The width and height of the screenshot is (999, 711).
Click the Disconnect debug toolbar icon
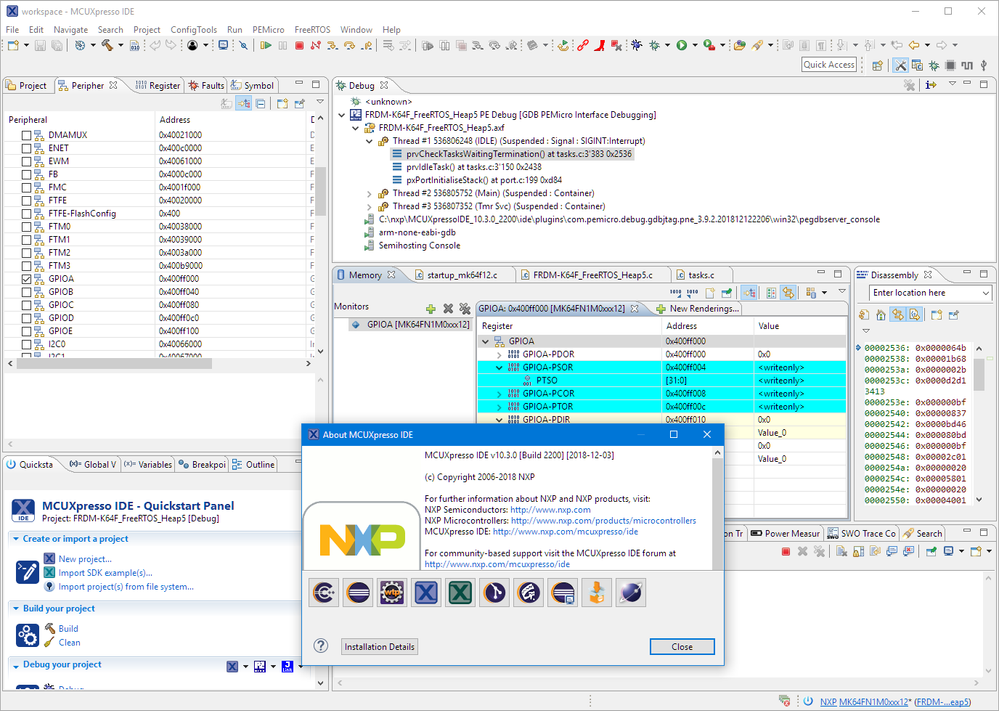(315, 45)
